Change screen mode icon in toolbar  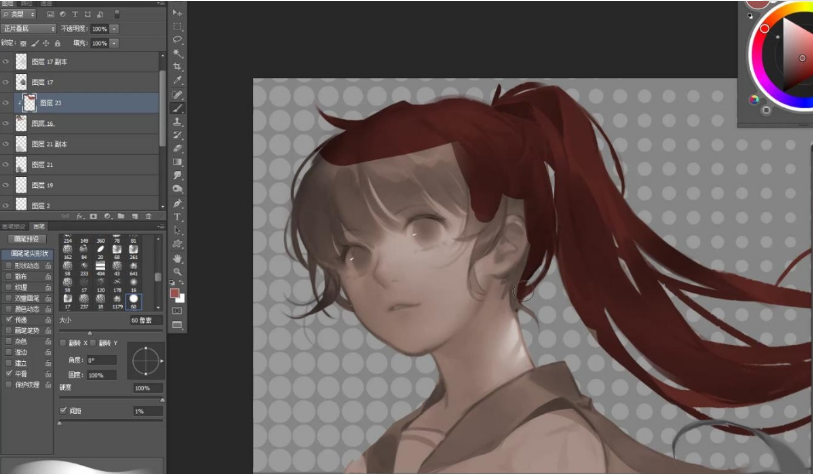[177, 325]
